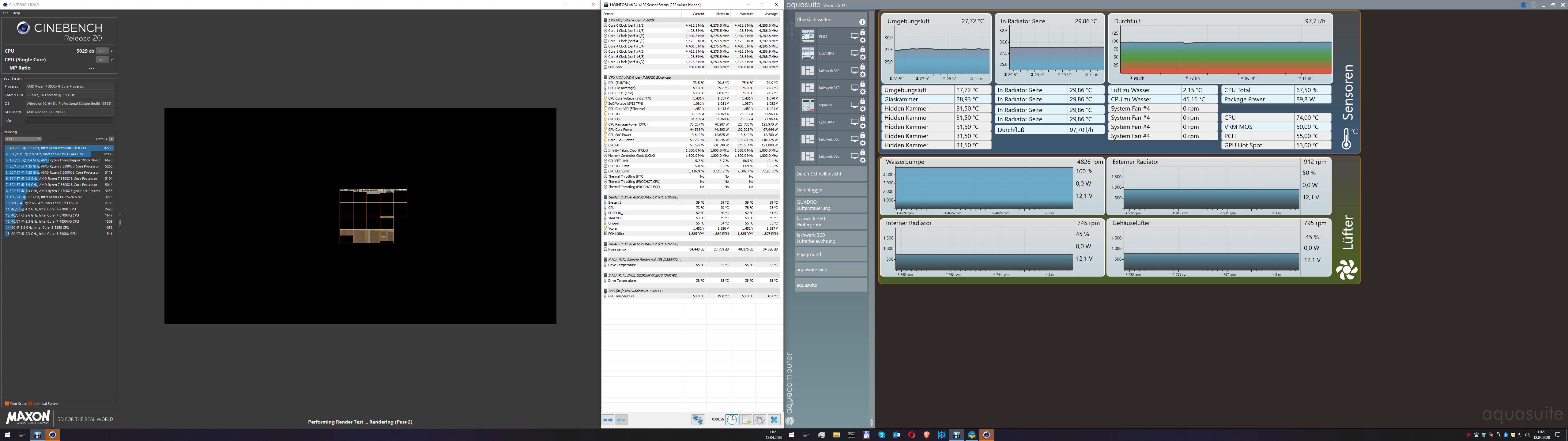Click HWiNFO start logging sheet icon
This screenshot has height=441, width=1568.
click(746, 420)
